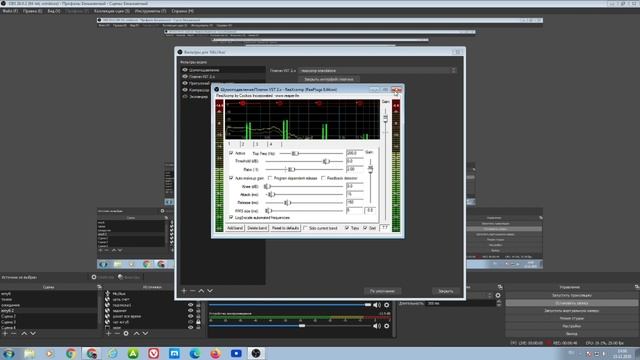
Task: Toggle the Gain checkbox beside Reset to defaults
Action: click(x=365, y=228)
